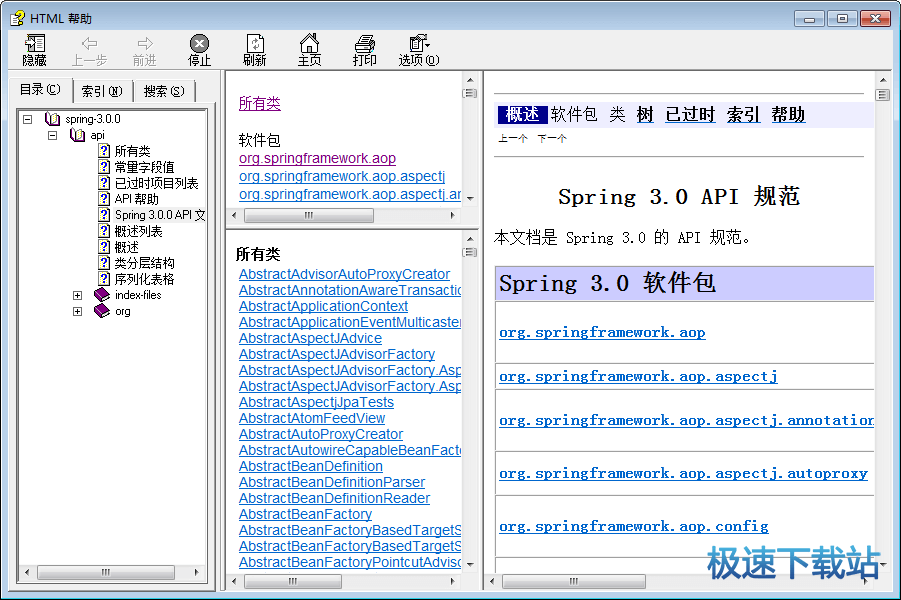The width and height of the screenshot is (901, 600).
Task: Click the page icon beside 已过时项目列表
Action: click(x=104, y=183)
